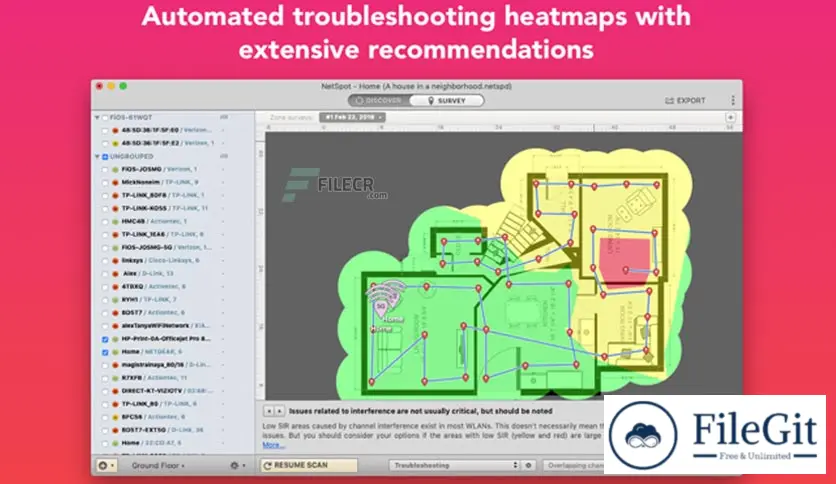Open the Export function
The width and height of the screenshot is (836, 484).
686,101
